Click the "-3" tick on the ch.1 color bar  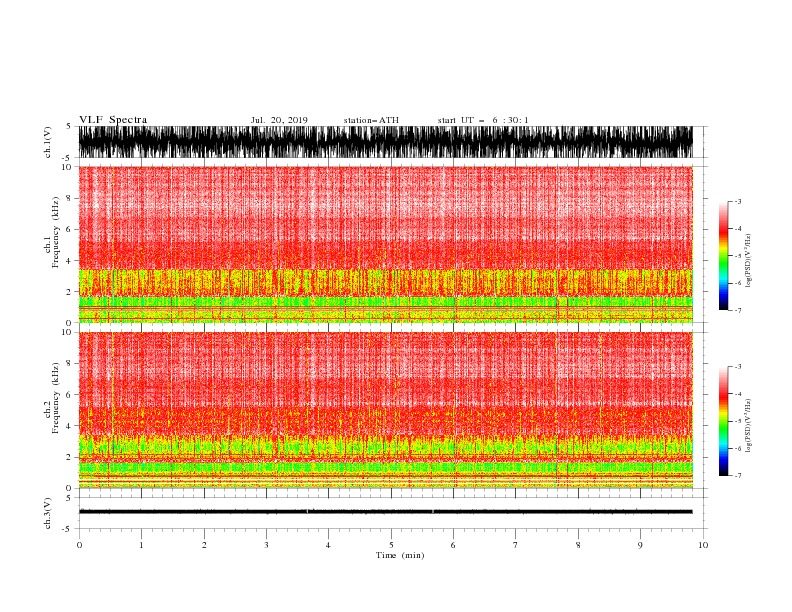[x=737, y=201]
